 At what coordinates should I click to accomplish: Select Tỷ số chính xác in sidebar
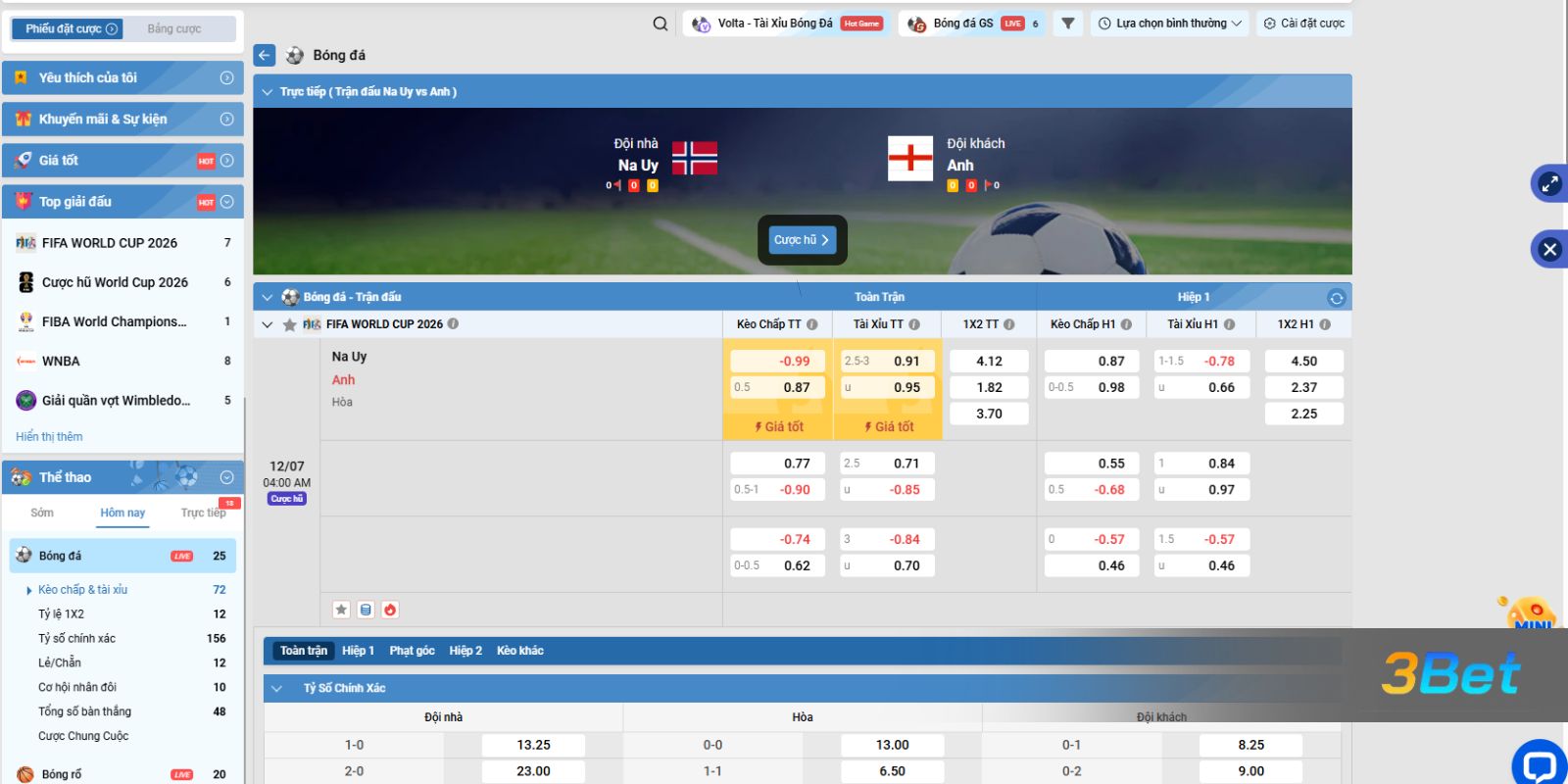(76, 639)
